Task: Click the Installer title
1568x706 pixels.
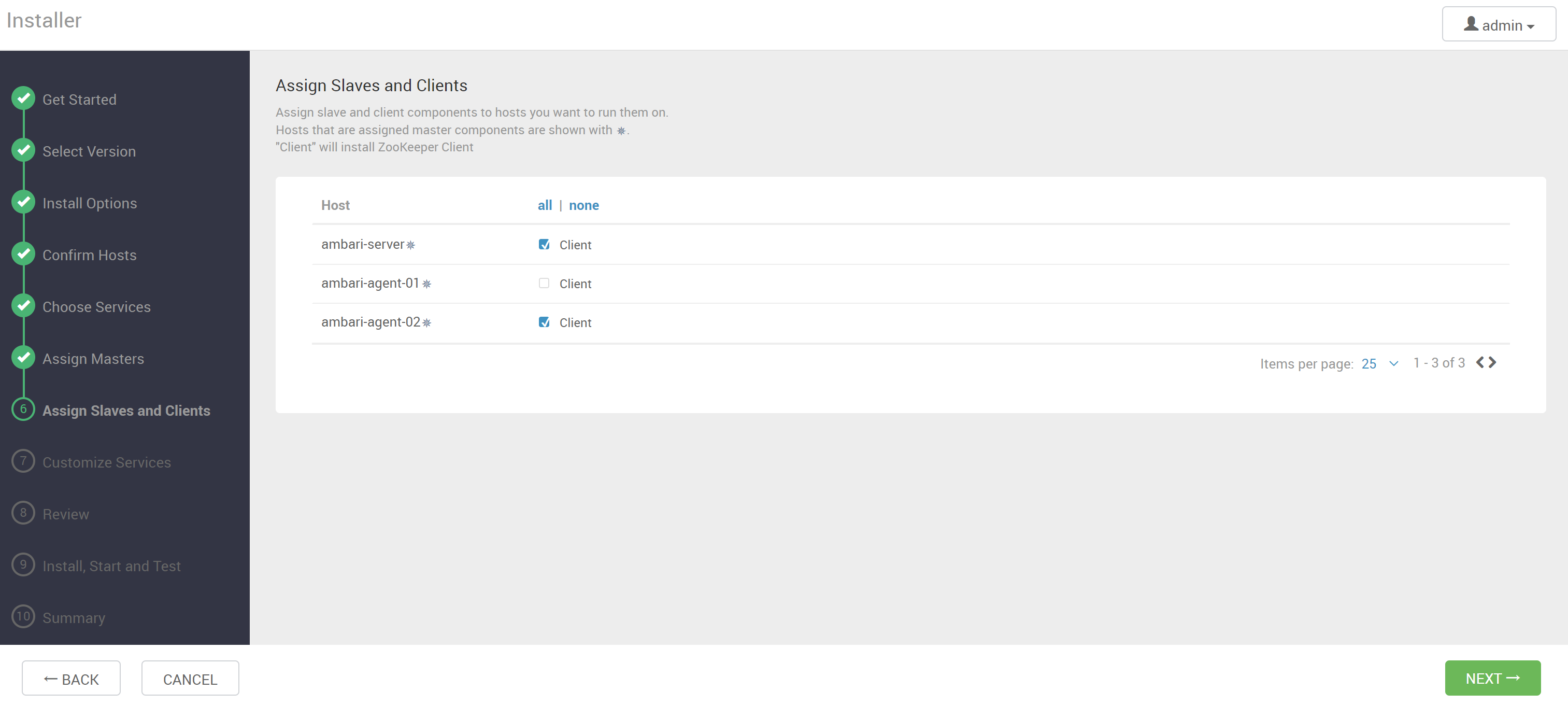Action: coord(44,20)
